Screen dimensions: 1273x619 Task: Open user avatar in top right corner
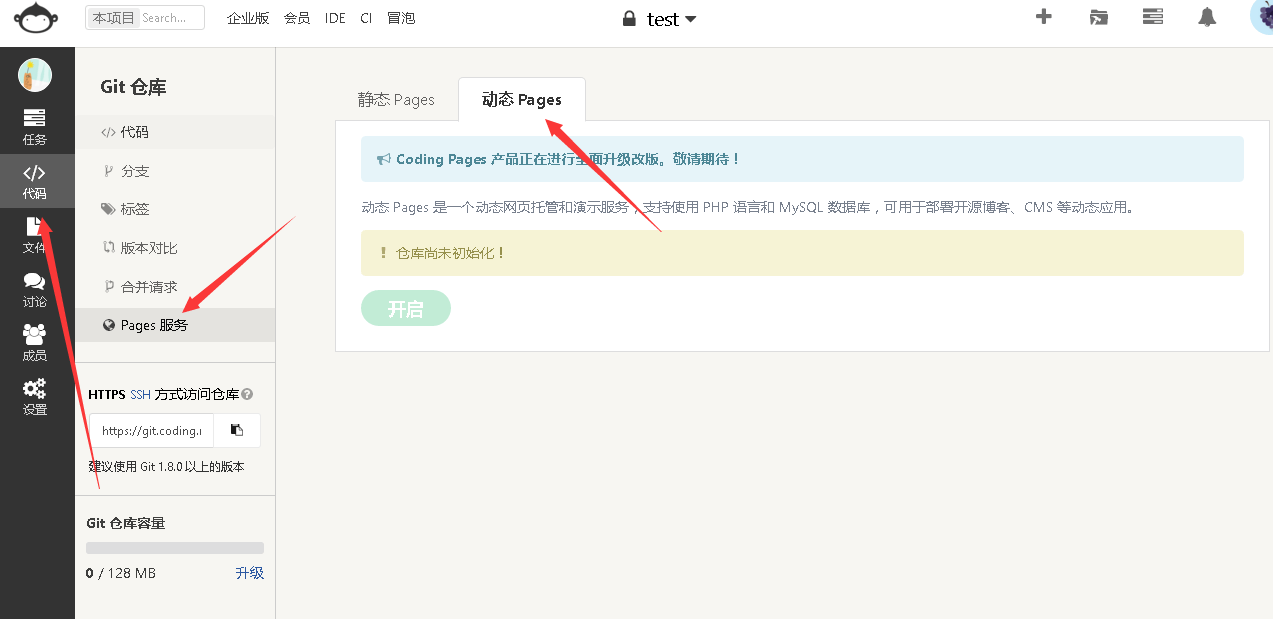pyautogui.click(x=1262, y=16)
